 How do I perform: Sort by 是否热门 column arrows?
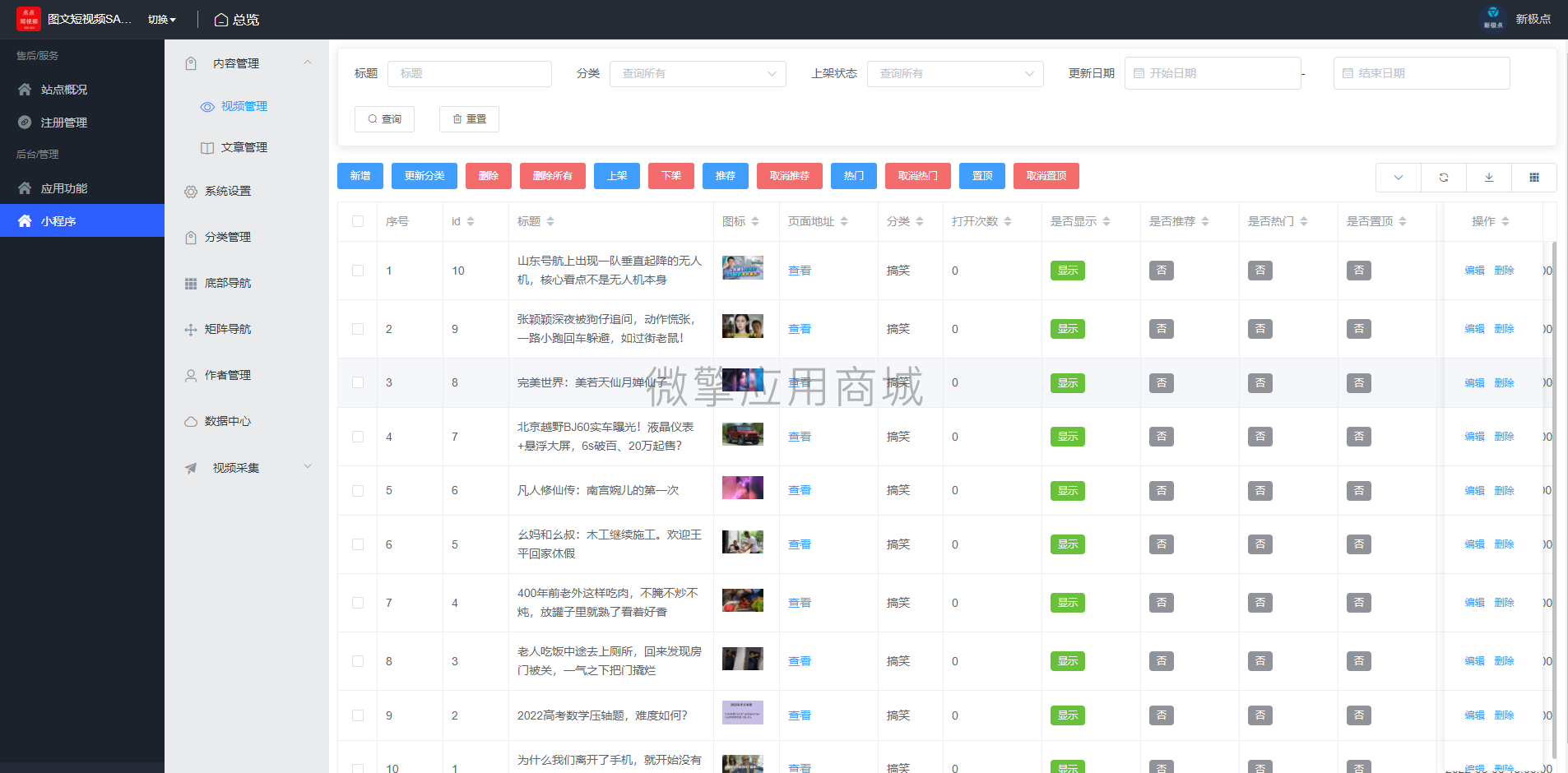[1304, 221]
